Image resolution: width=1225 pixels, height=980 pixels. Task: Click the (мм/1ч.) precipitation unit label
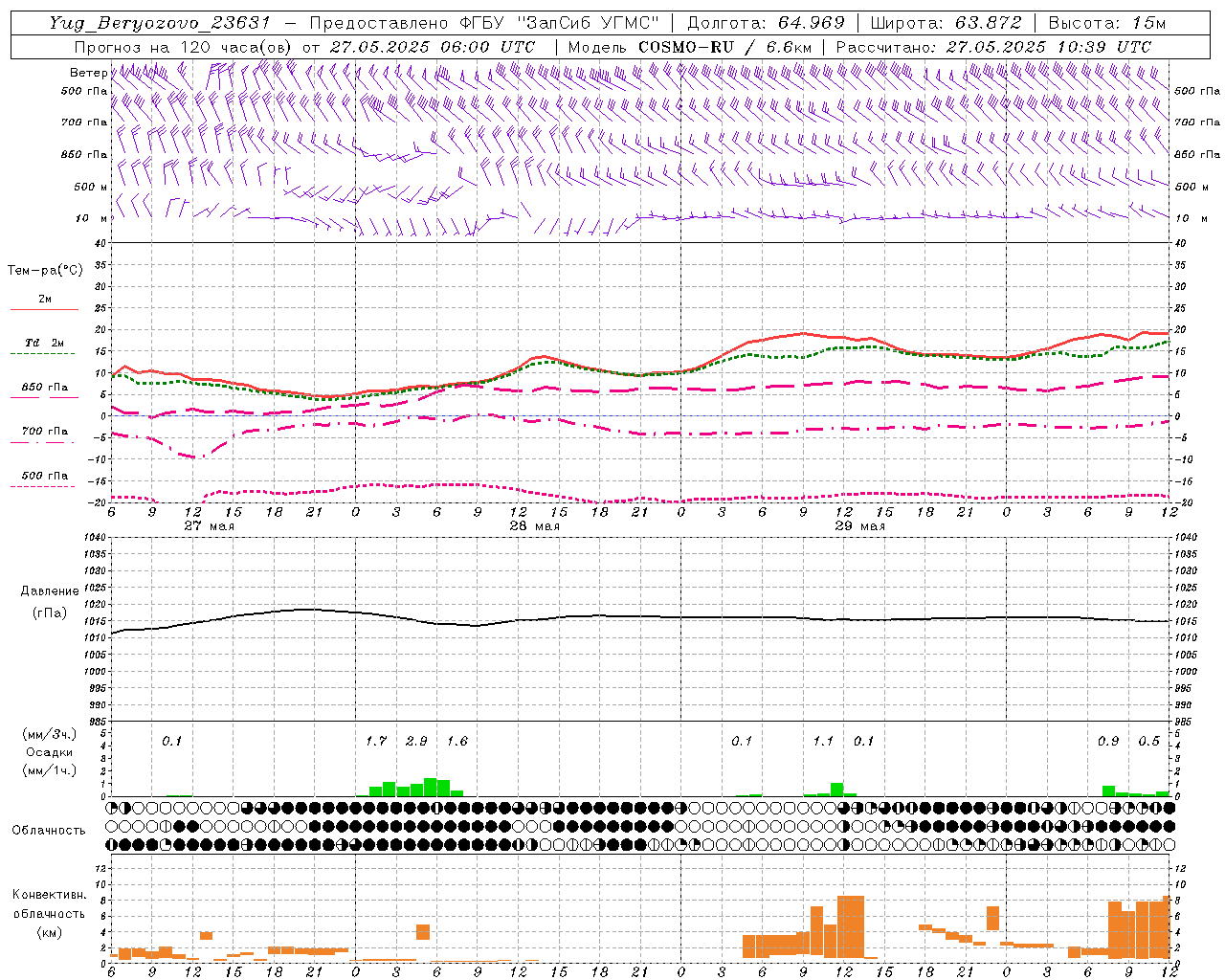[x=49, y=770]
